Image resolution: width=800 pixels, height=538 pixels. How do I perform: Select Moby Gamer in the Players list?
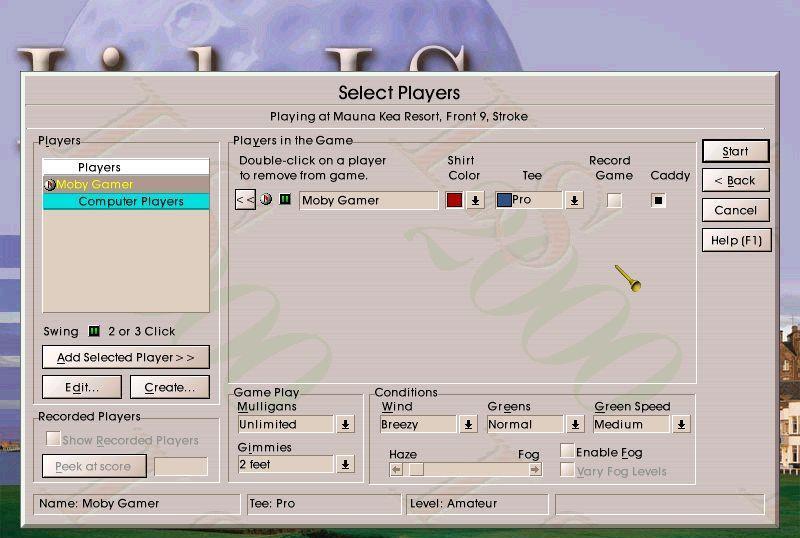pos(95,185)
